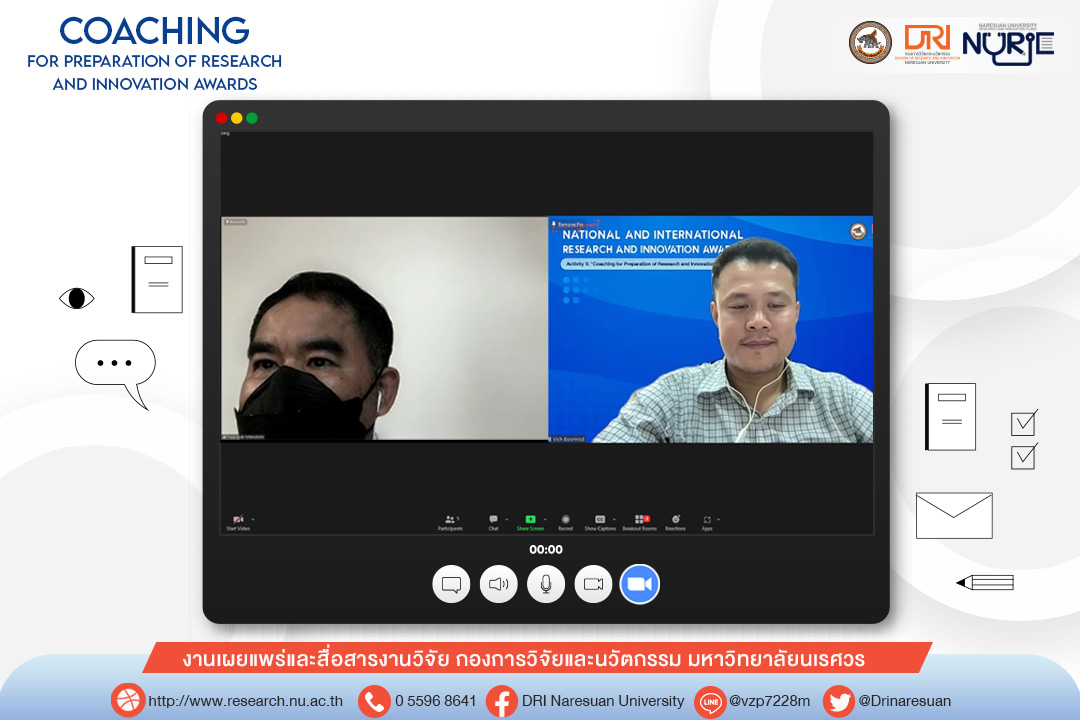Open the http://www.research.nu.ac.th link
The width and height of the screenshot is (1080, 720).
pos(245,701)
